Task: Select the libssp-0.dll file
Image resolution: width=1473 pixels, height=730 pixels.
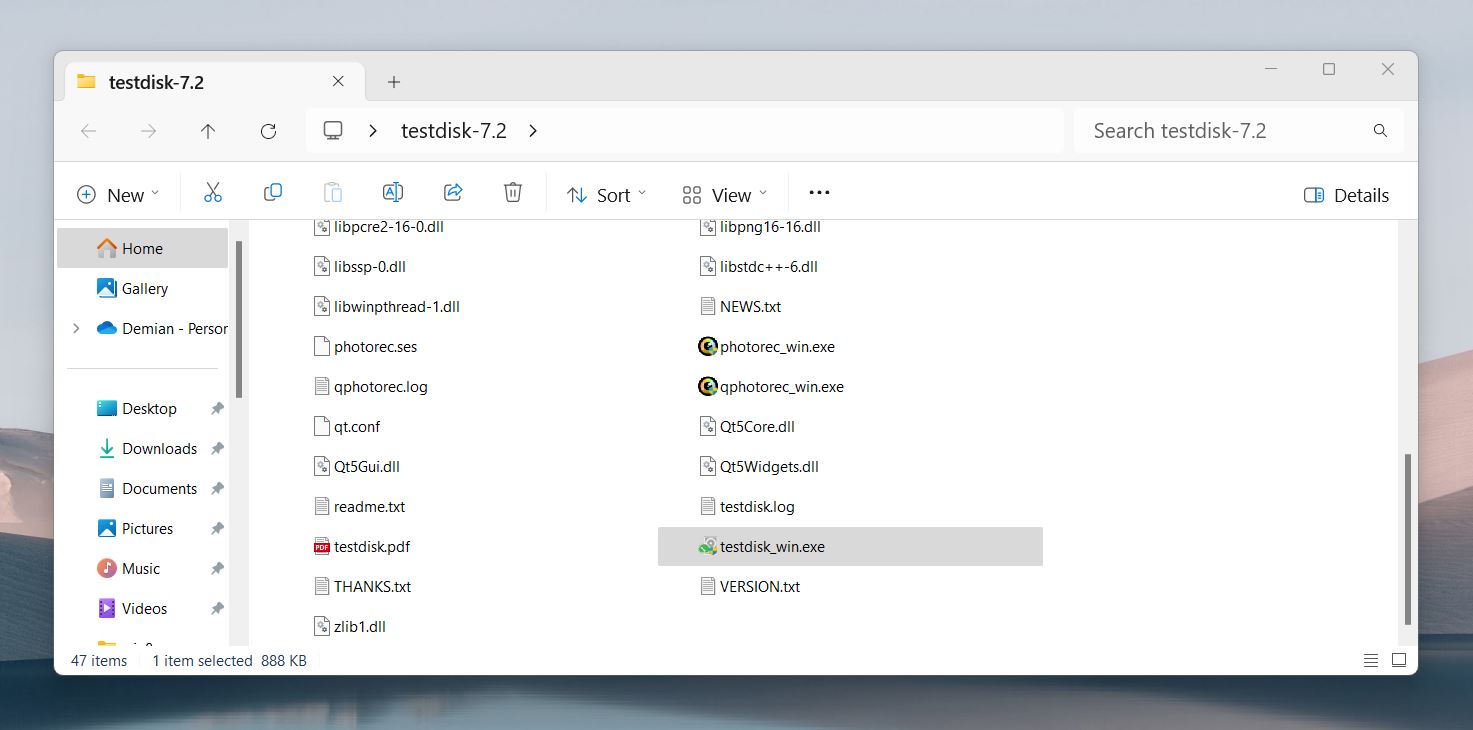Action: 360,267
